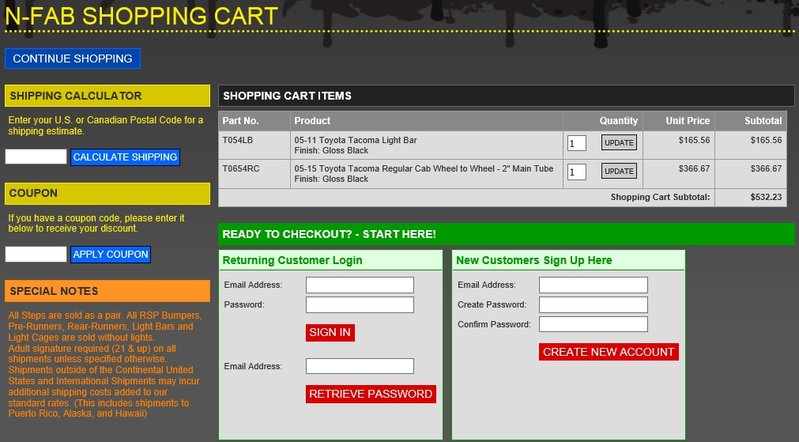799x442 pixels.
Task: Click the $532.23 cart subtotal value
Action: 766,197
